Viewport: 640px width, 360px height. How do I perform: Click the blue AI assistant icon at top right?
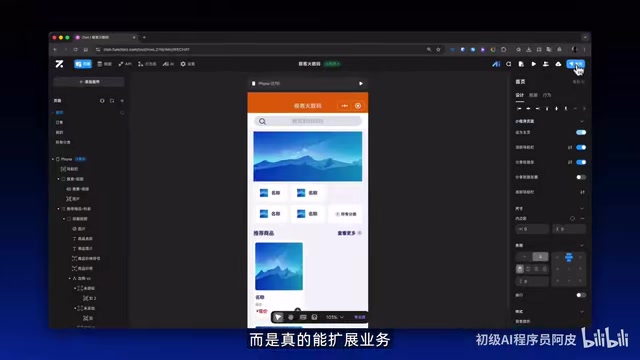click(x=496, y=64)
